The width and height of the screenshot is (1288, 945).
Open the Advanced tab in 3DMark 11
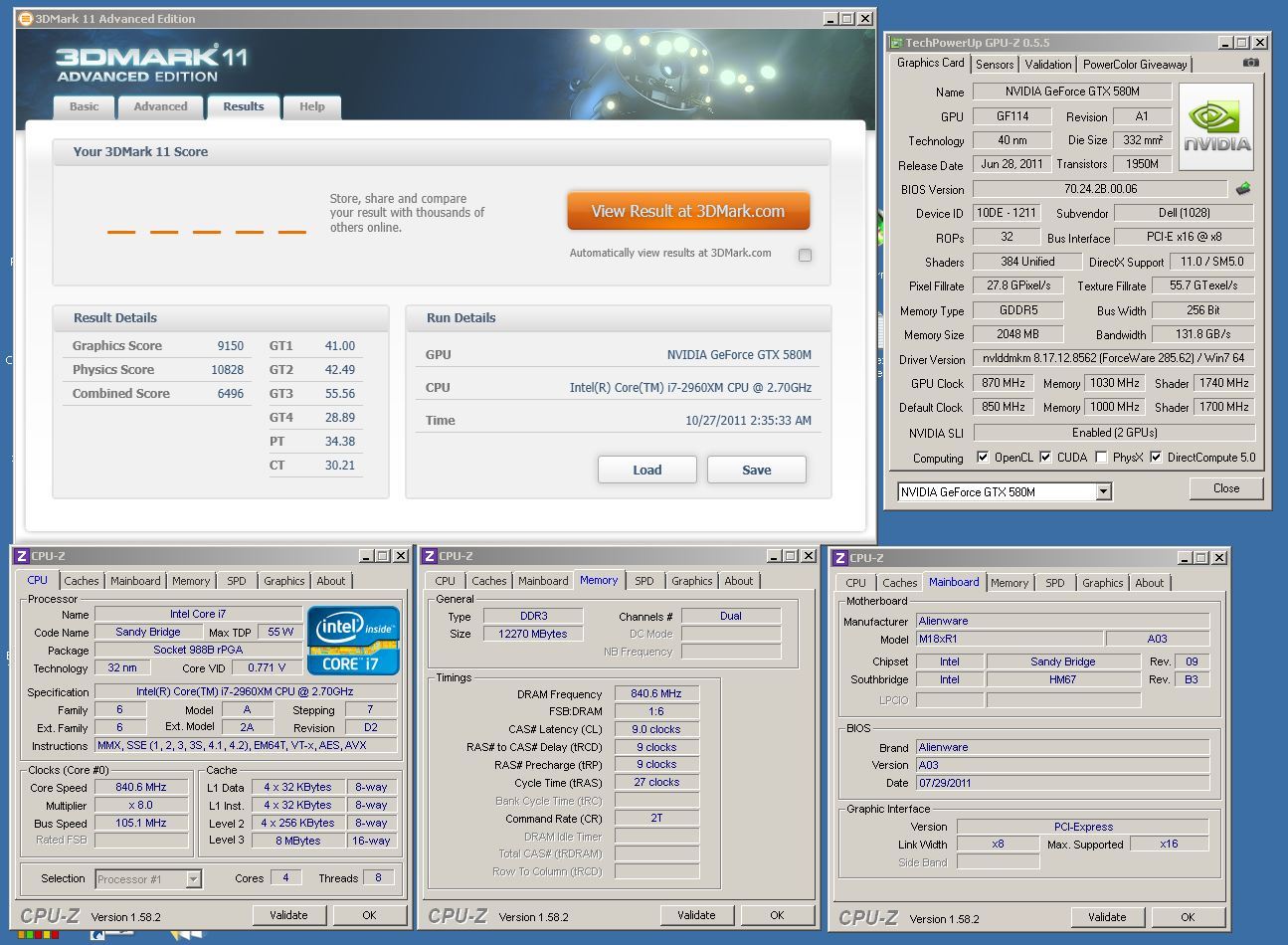point(160,106)
